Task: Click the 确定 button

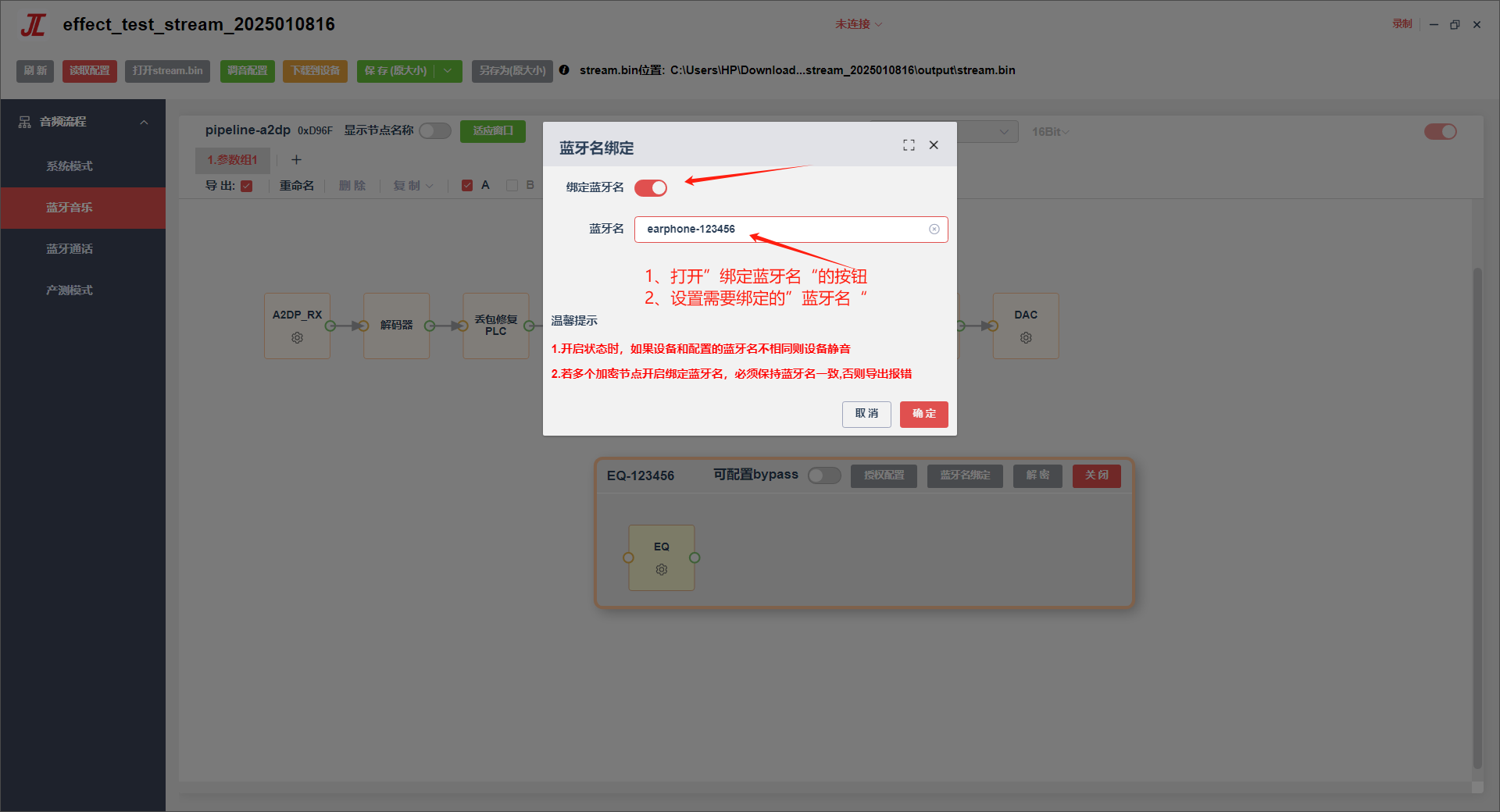Action: 923,414
